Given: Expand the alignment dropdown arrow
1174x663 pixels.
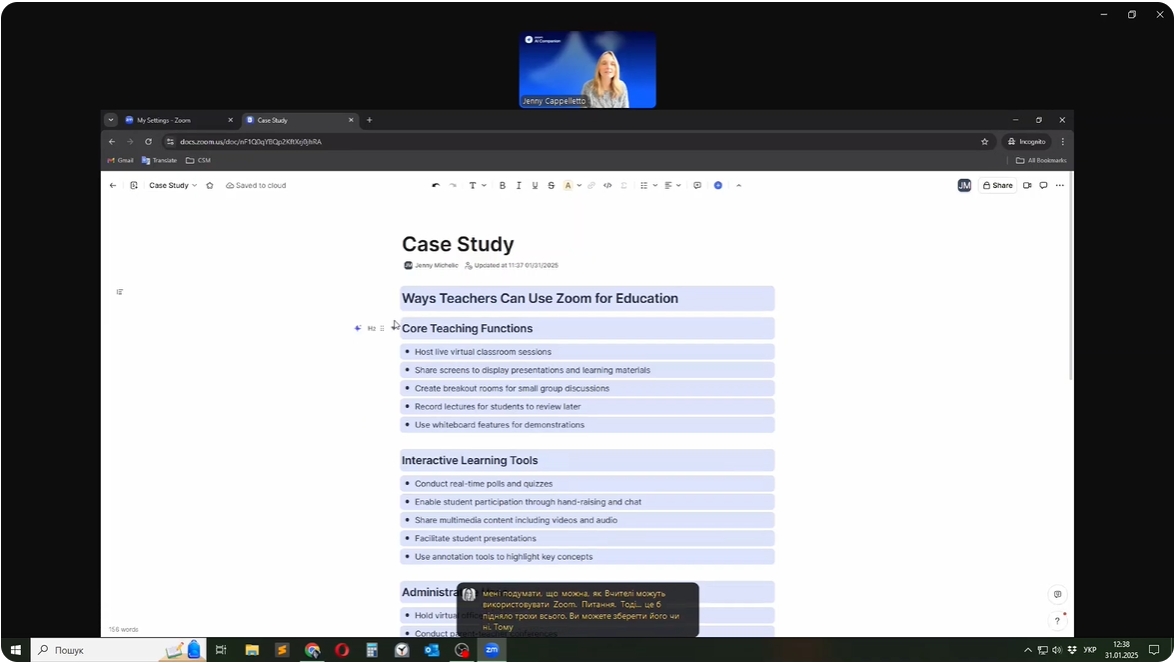Looking at the screenshot, I should coord(678,186).
